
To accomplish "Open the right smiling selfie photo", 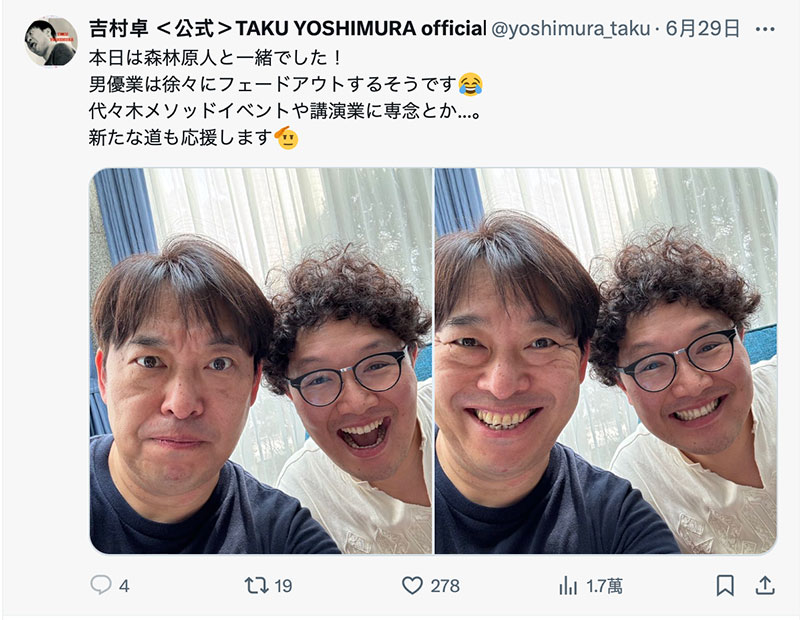I will [x=606, y=361].
